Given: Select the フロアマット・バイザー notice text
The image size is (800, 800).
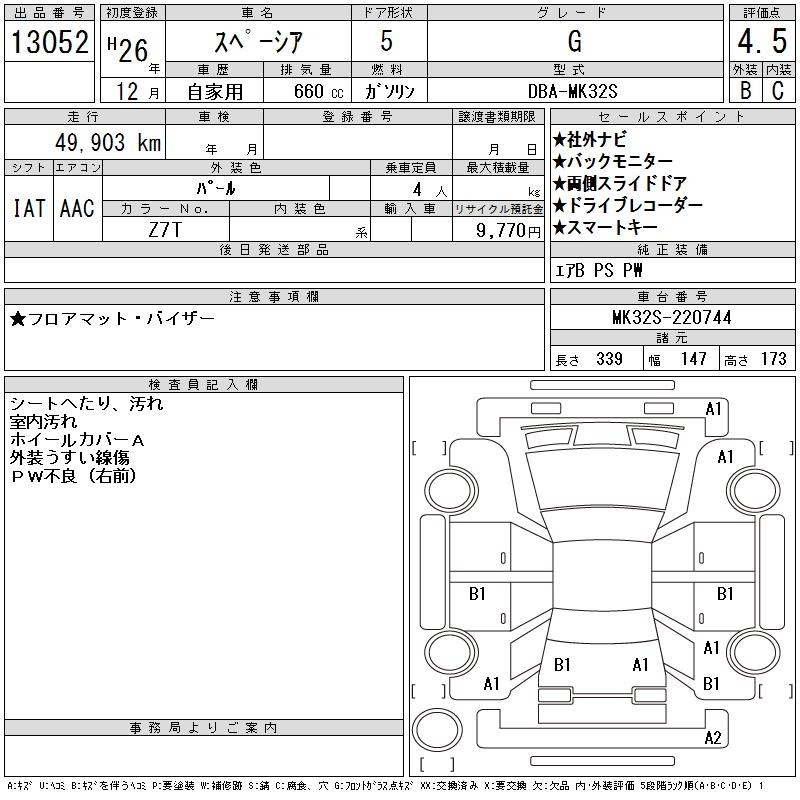Looking at the screenshot, I should [x=112, y=319].
